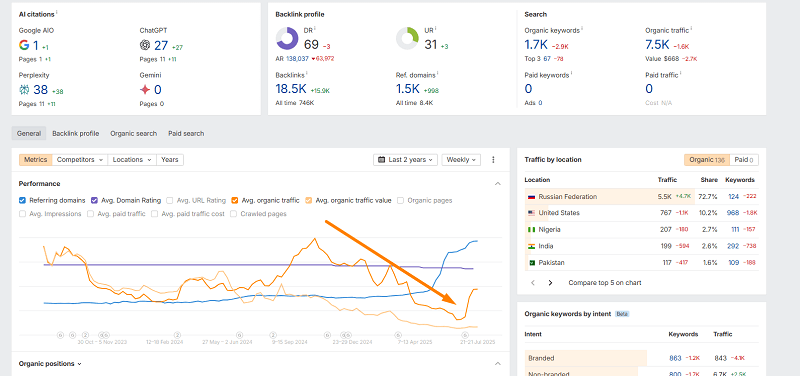Collapse the Performance section chevron

click(x=498, y=184)
